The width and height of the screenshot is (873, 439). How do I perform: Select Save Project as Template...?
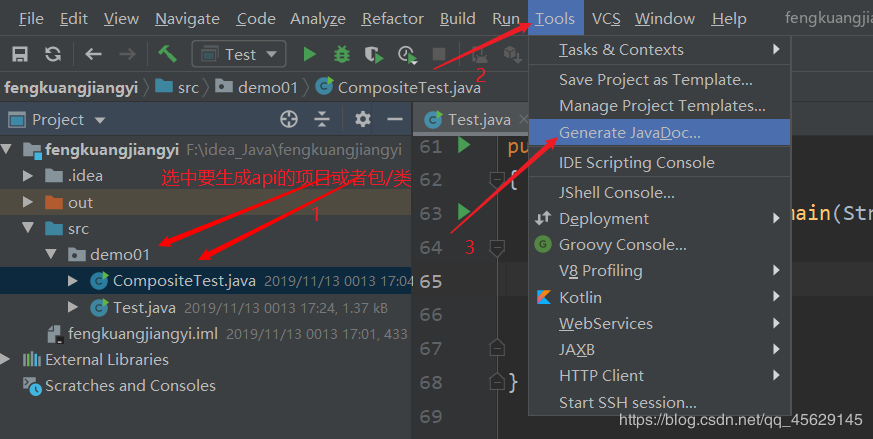pyautogui.click(x=659, y=80)
